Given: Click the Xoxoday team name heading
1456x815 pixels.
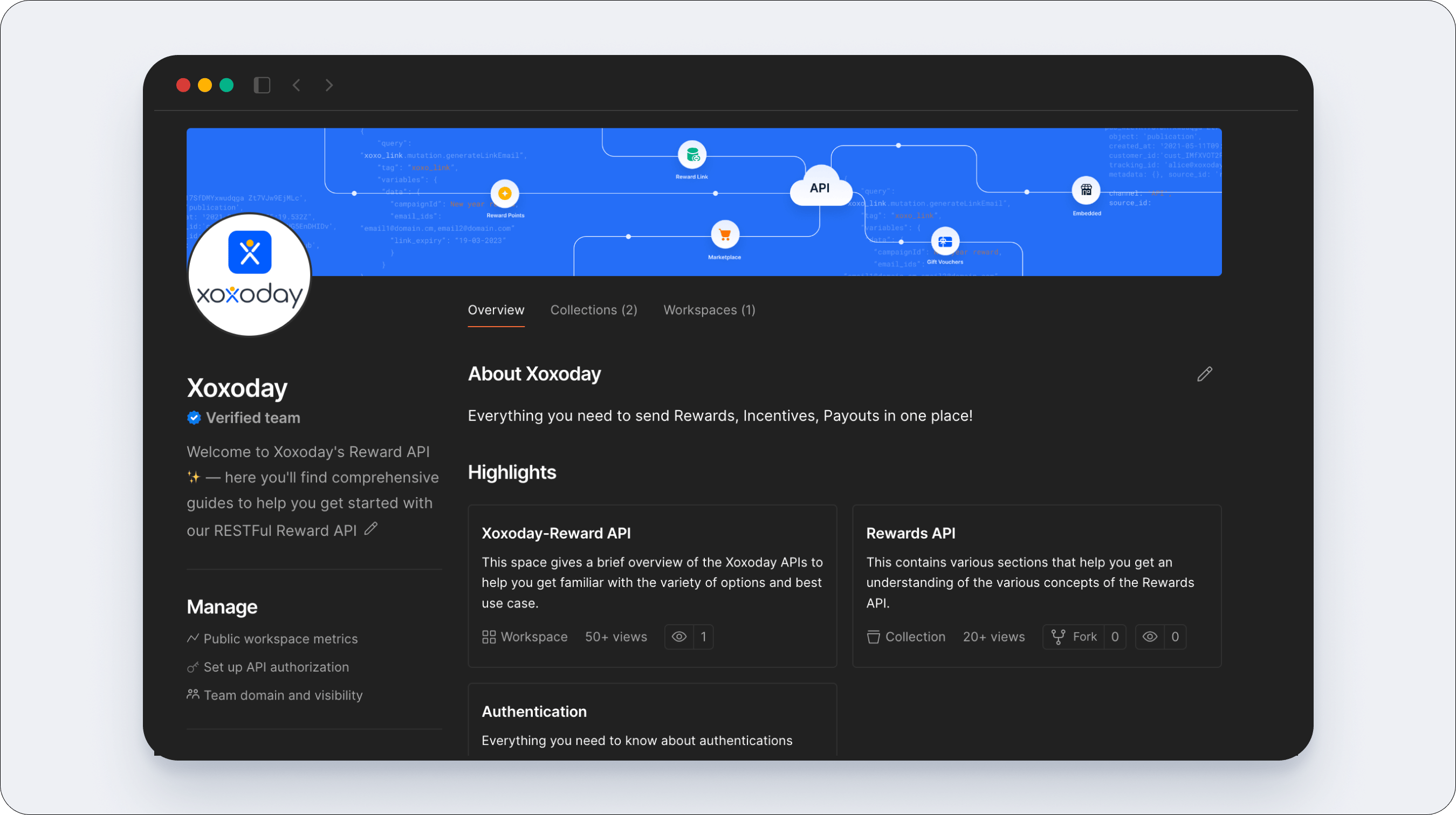Looking at the screenshot, I should pos(237,388).
